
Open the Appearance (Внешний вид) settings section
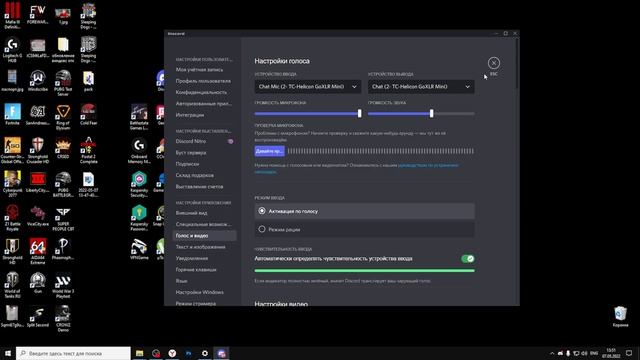click(191, 213)
